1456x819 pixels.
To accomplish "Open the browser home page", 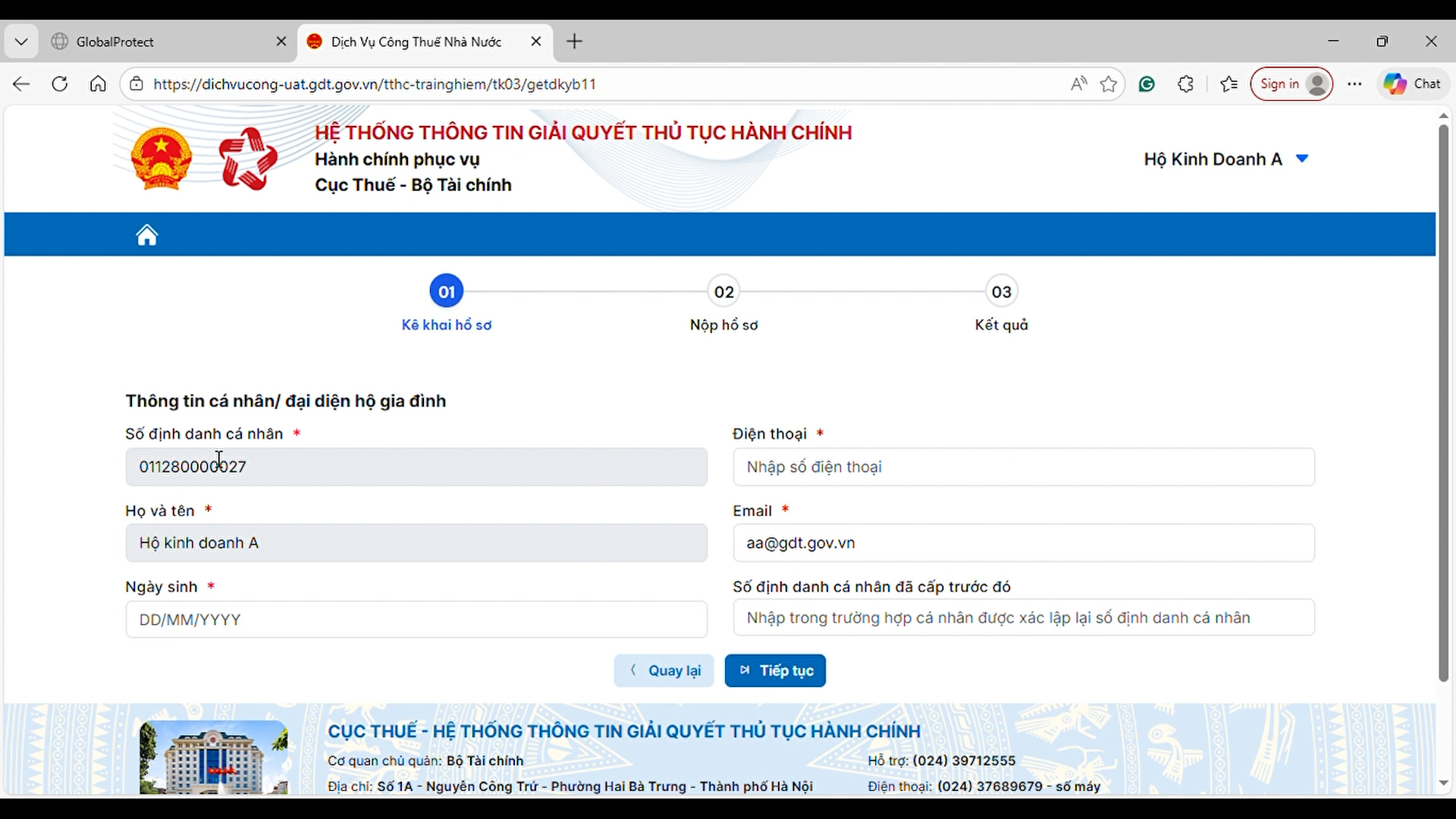I will [x=97, y=83].
